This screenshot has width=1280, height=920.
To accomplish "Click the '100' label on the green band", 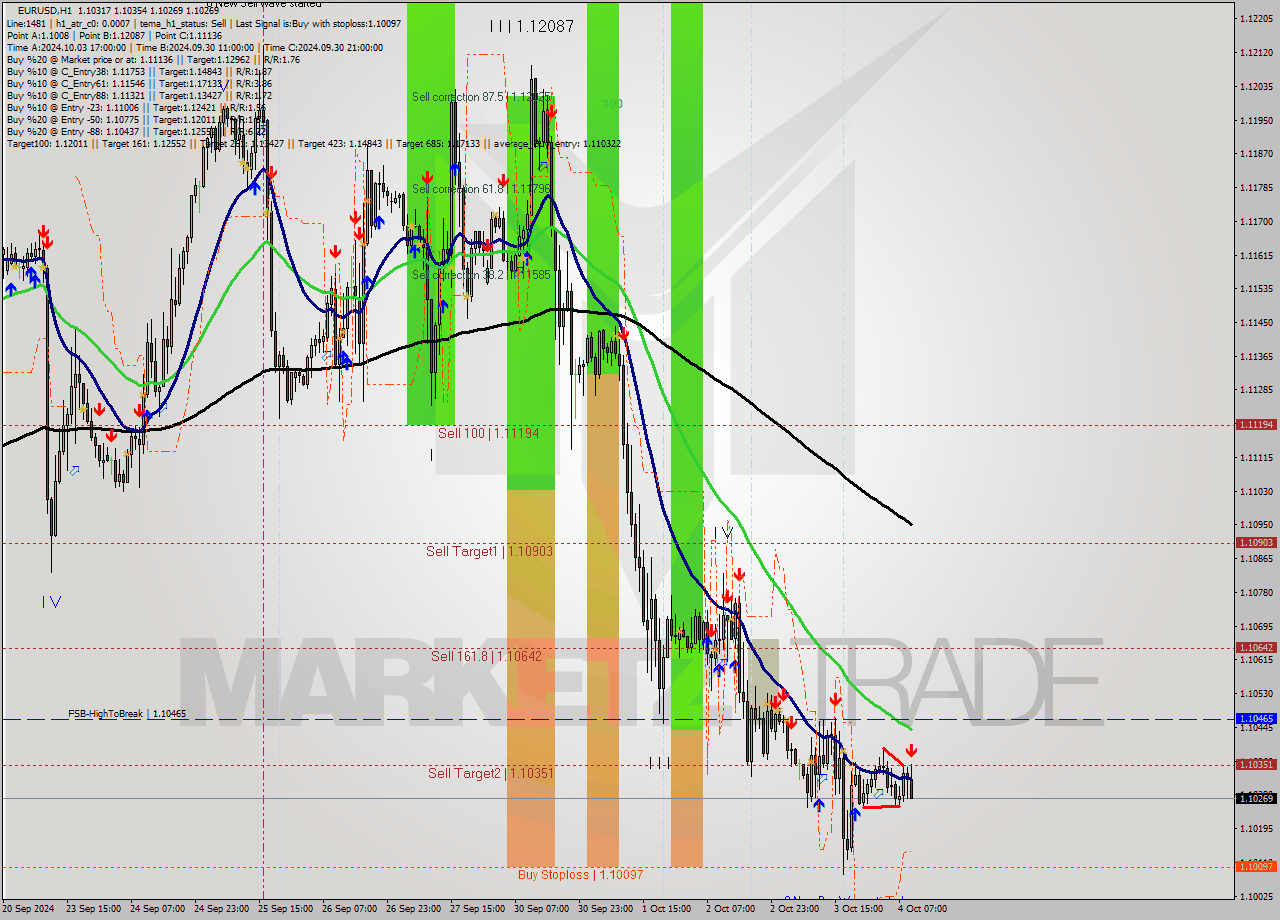I will 612,103.
